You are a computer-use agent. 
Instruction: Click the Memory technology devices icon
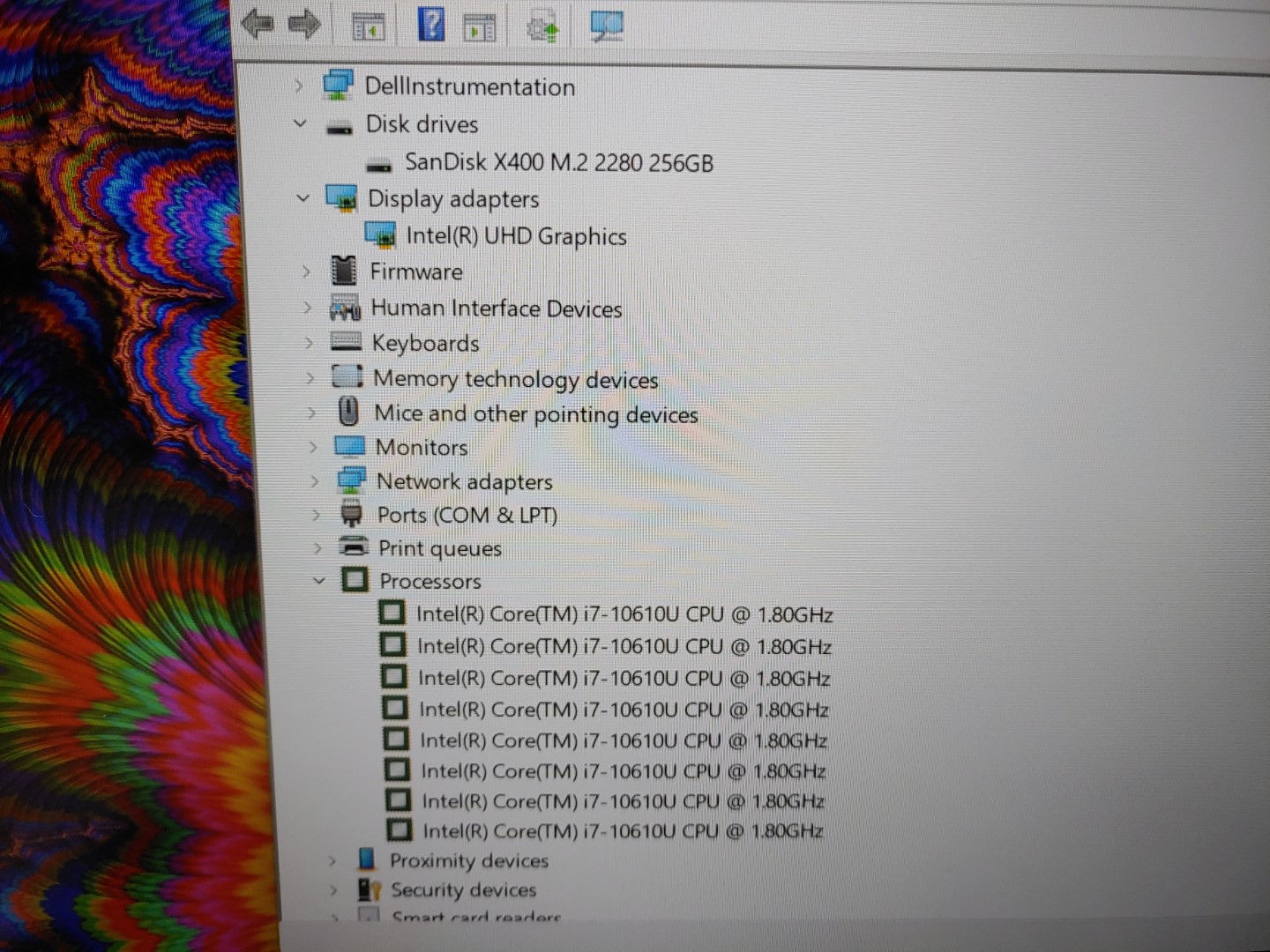(x=347, y=376)
